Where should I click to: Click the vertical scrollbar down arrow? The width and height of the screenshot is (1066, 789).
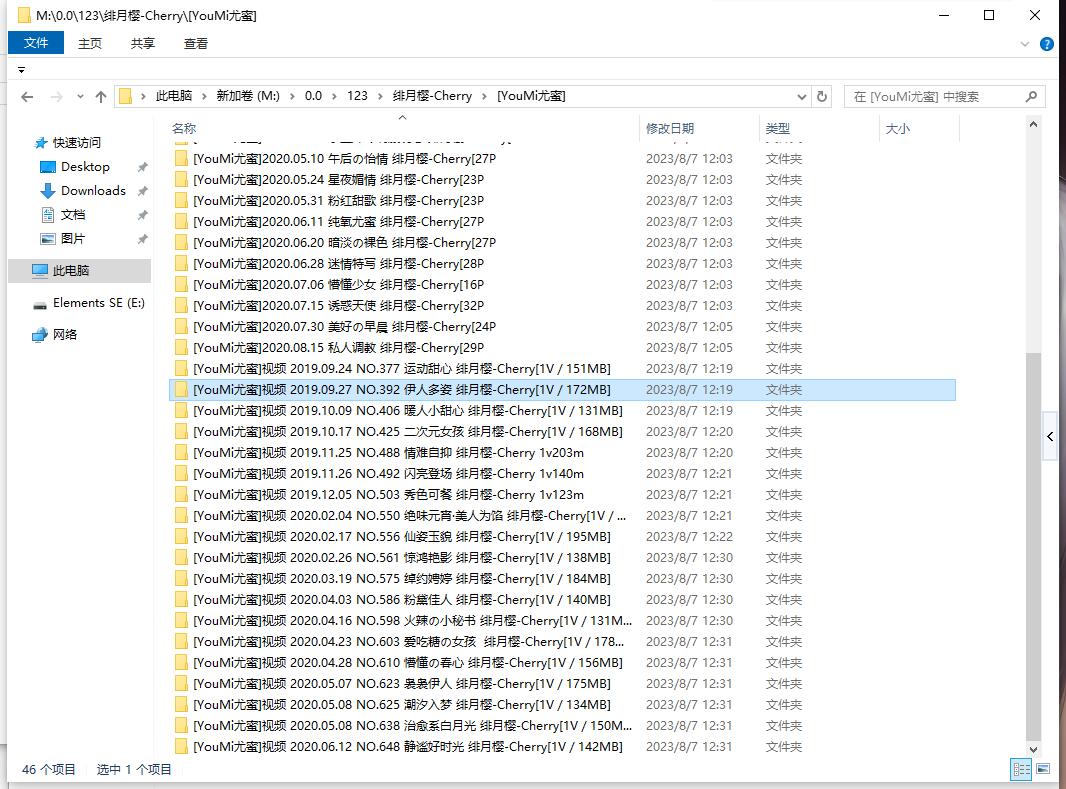1033,749
